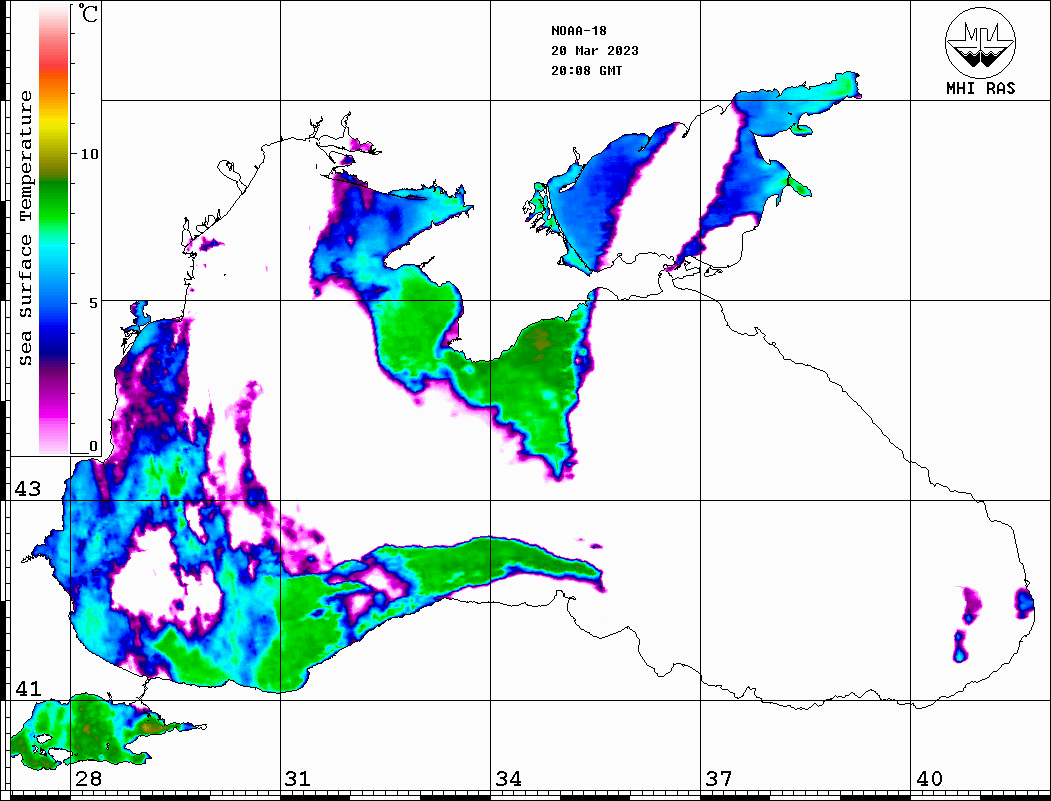
Task: Click latitude label '41'
Action: (x=28, y=689)
